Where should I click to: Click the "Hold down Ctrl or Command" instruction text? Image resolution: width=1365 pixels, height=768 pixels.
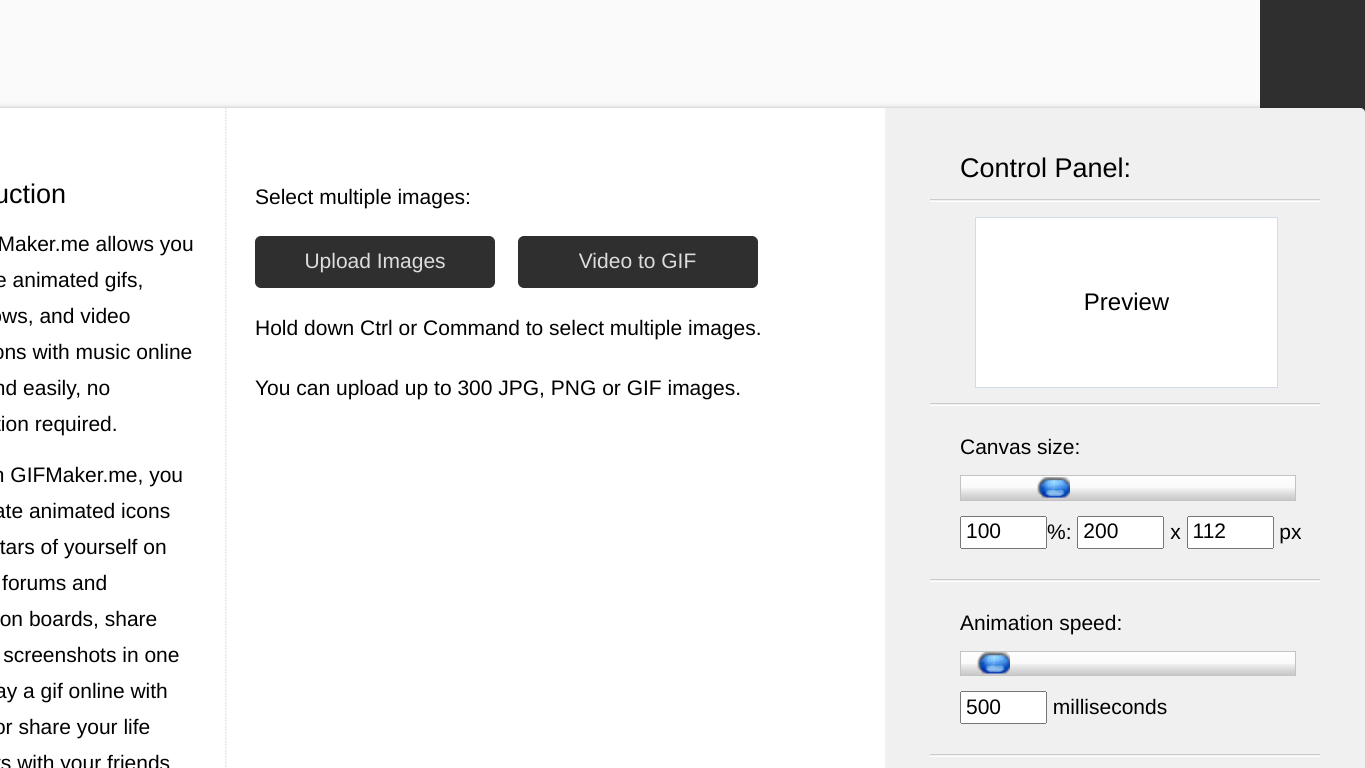508,328
